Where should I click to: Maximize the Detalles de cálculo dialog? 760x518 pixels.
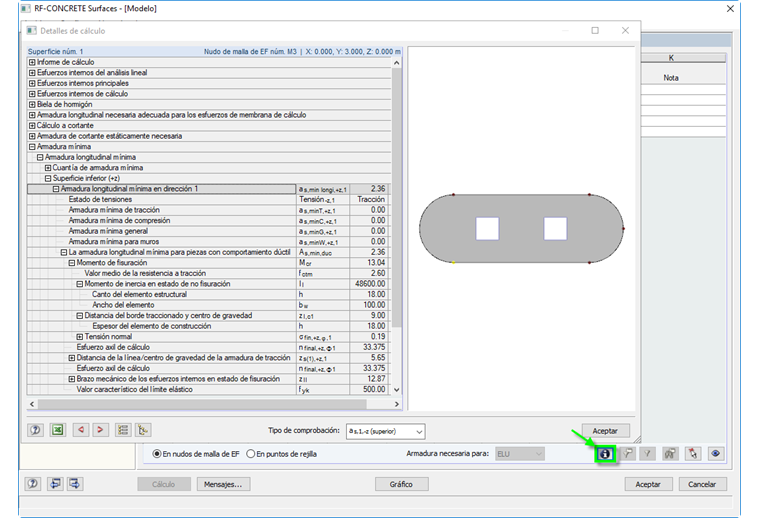pos(595,31)
